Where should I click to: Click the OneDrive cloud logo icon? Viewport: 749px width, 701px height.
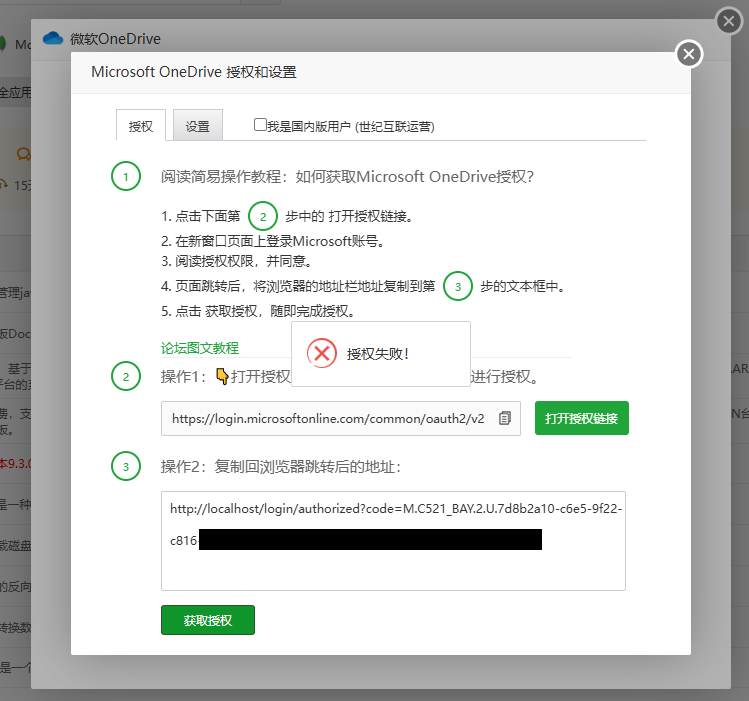53,38
